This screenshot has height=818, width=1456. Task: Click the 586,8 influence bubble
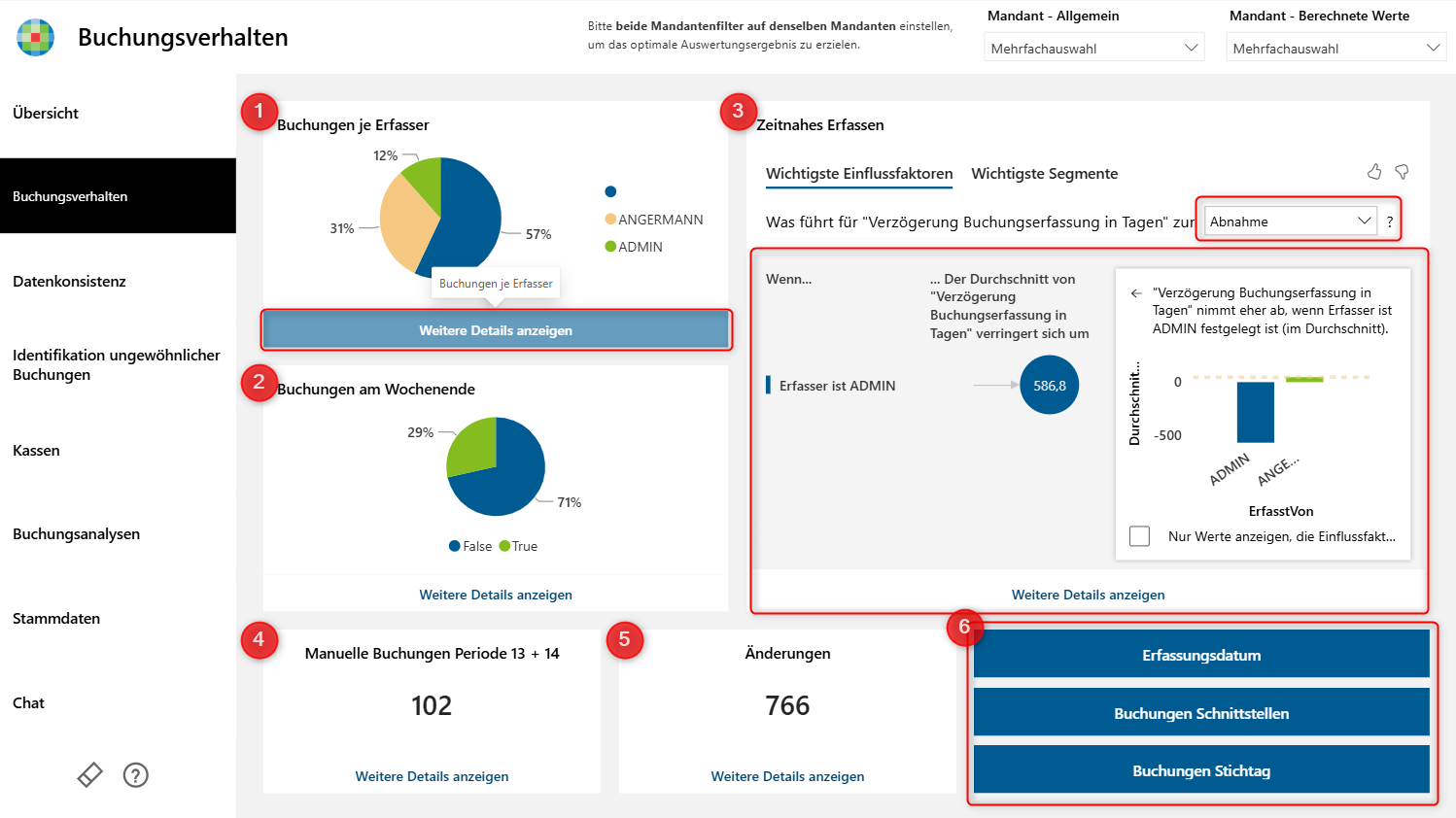pos(1050,386)
